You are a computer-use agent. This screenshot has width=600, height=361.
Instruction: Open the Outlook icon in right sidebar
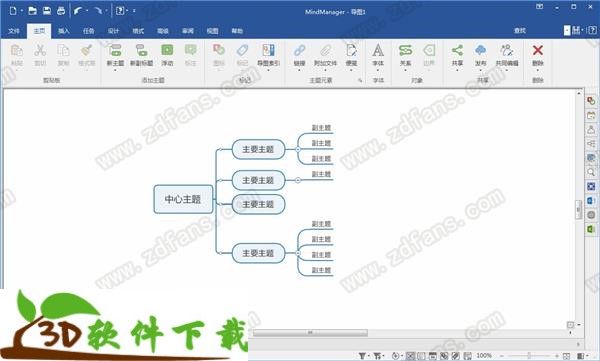(x=591, y=201)
